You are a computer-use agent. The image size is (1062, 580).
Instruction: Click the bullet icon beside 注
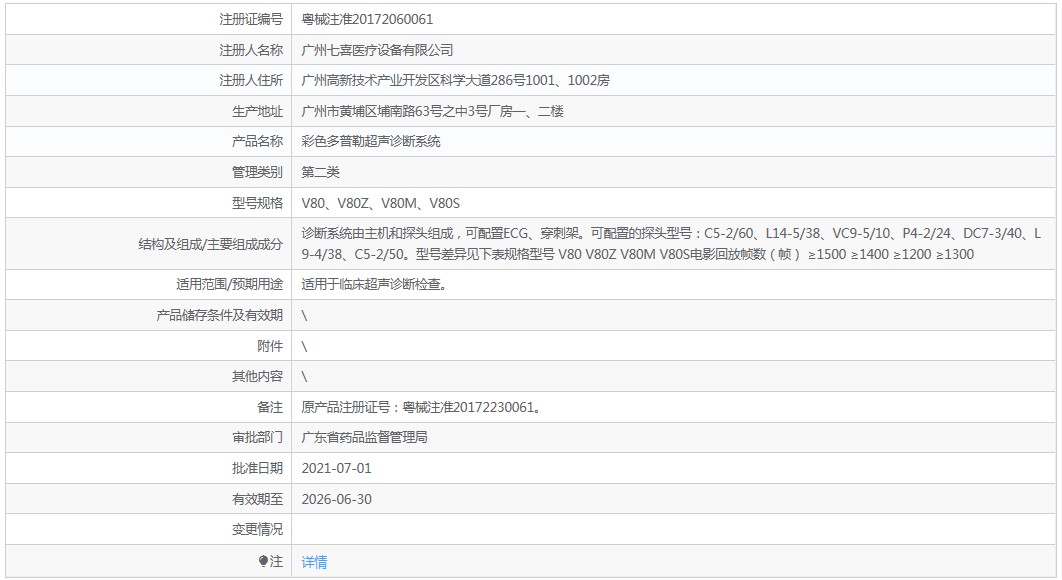pos(263,561)
